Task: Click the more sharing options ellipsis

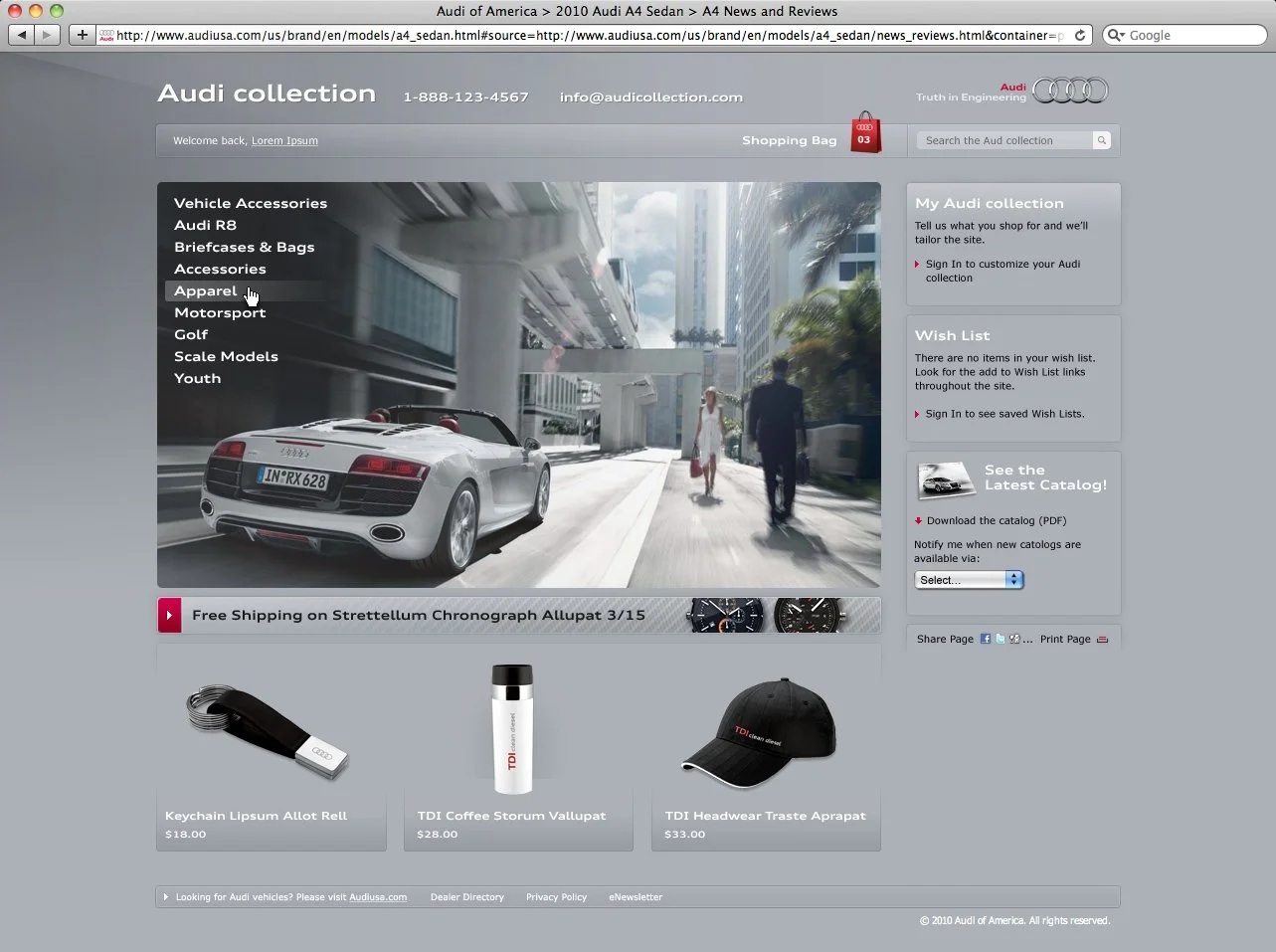Action: pyautogui.click(x=1026, y=640)
